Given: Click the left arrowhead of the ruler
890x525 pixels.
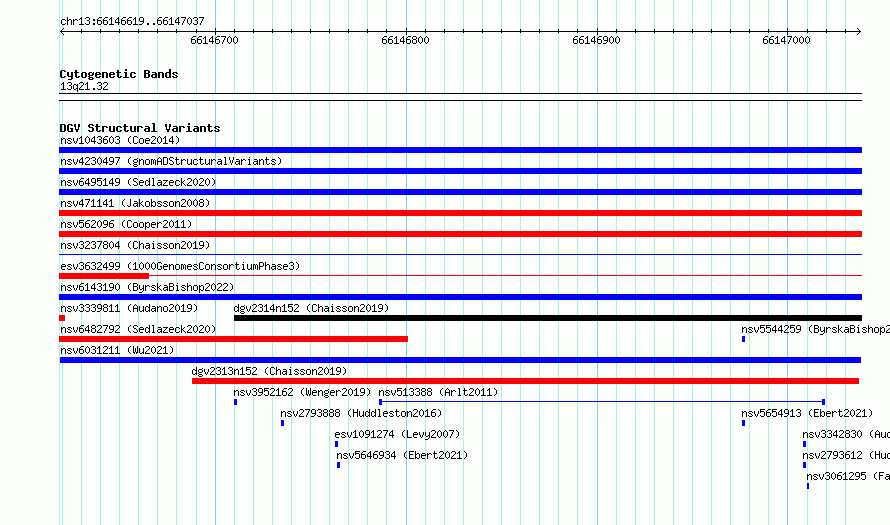Looking at the screenshot, I should (x=62, y=32).
